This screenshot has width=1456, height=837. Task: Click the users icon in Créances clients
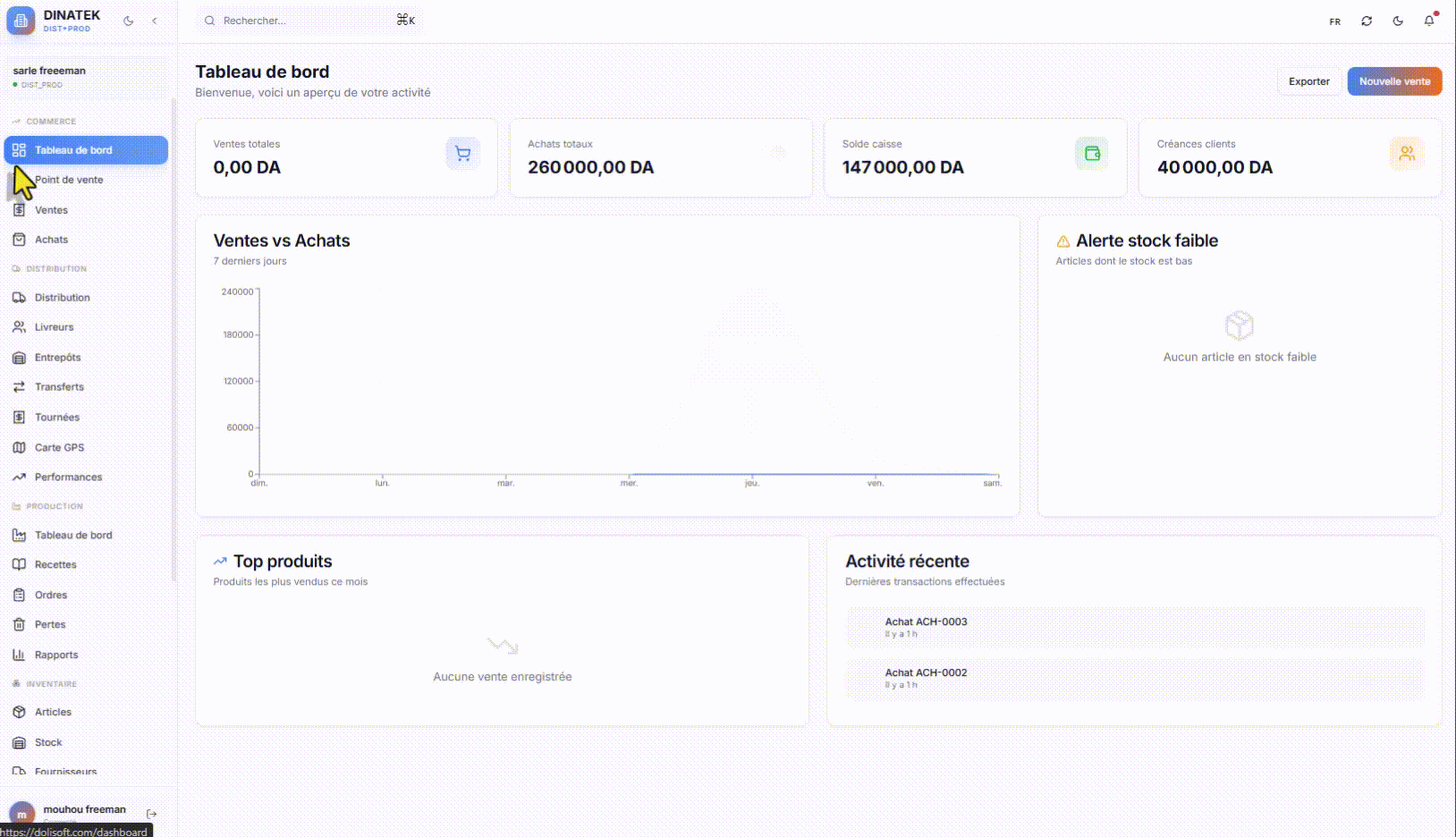pos(1406,154)
